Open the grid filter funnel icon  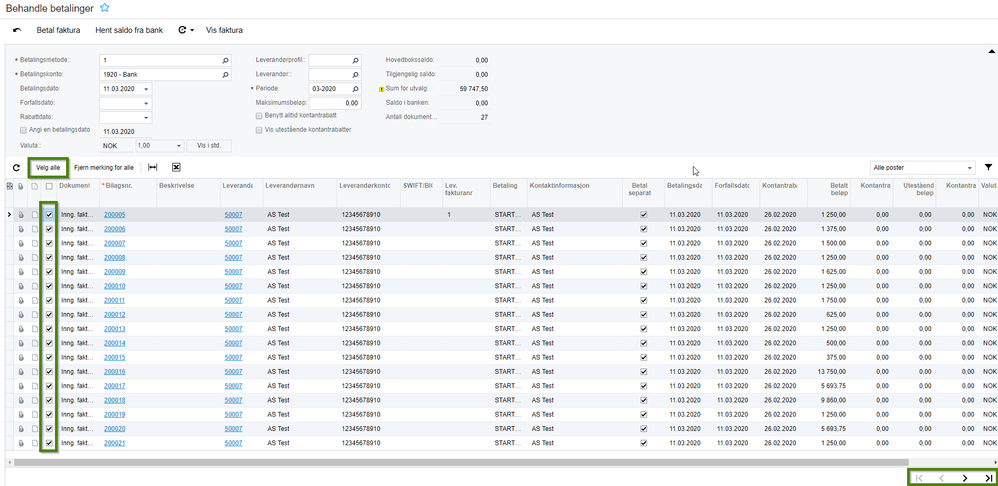tap(988, 168)
